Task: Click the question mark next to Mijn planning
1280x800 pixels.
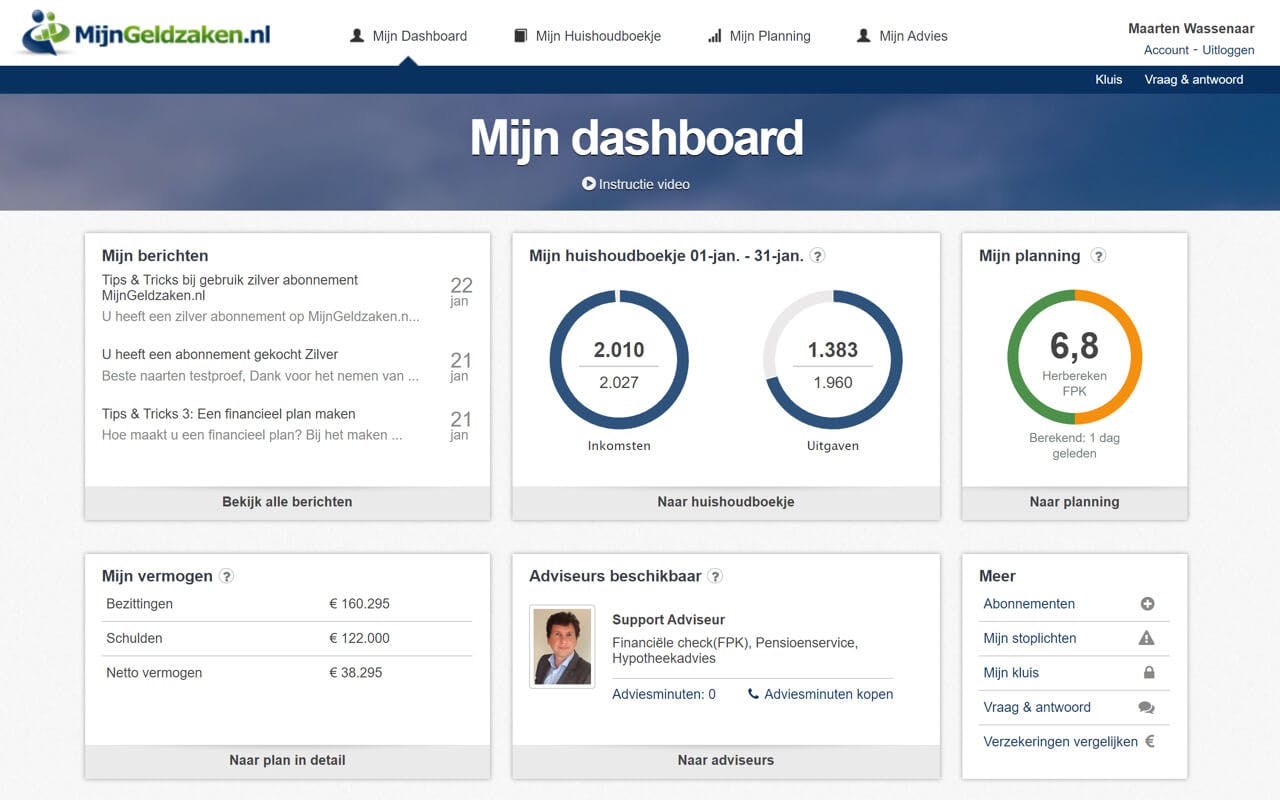Action: click(x=1098, y=256)
